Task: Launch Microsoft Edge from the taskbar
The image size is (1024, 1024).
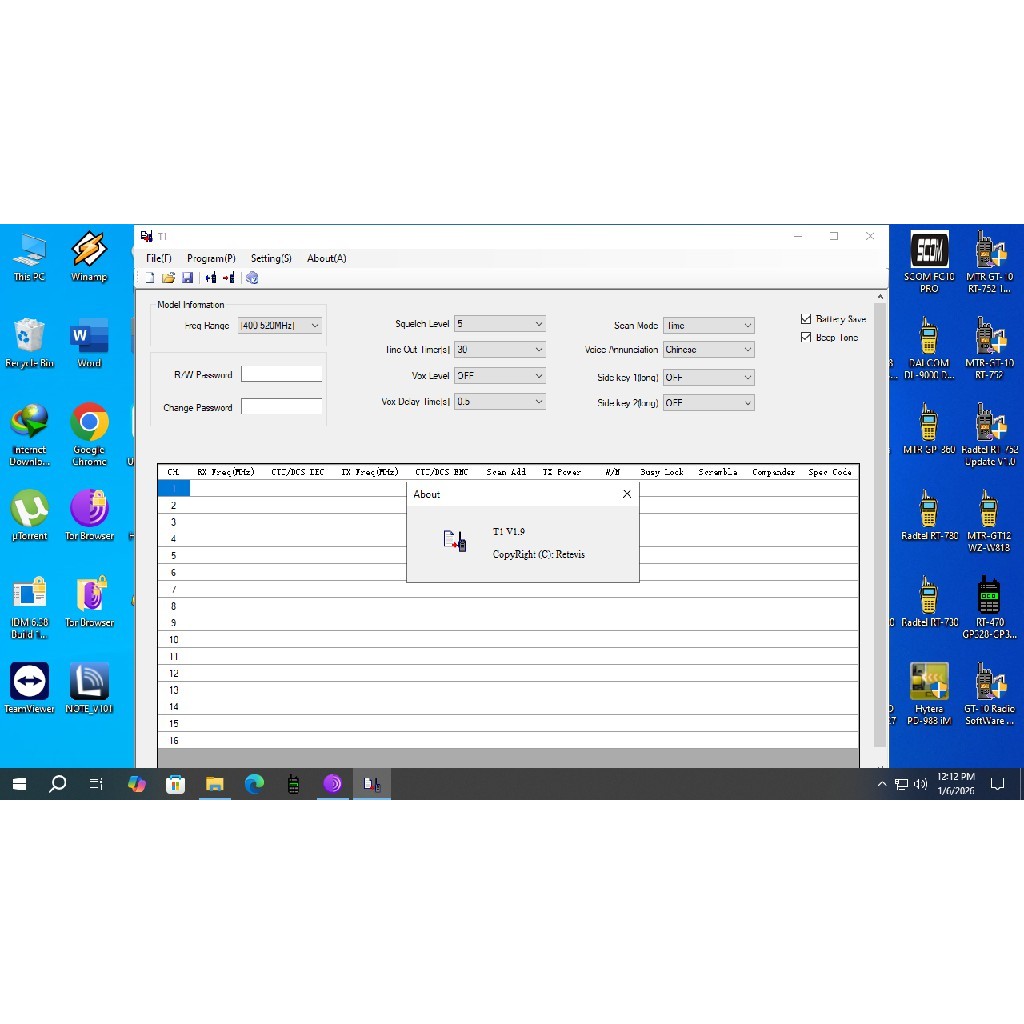Action: [254, 784]
